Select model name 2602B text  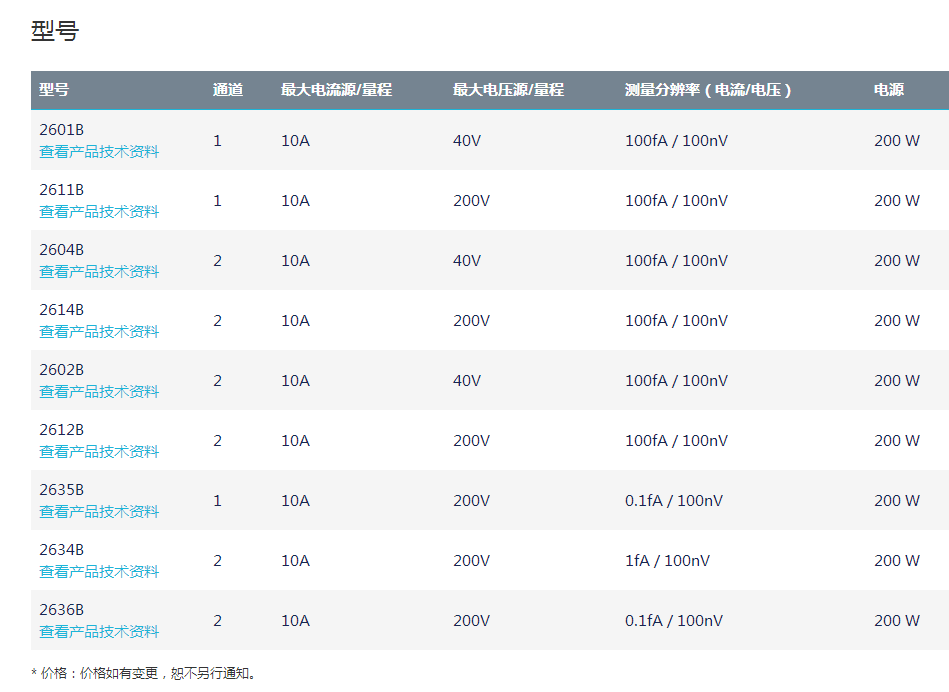[62, 369]
